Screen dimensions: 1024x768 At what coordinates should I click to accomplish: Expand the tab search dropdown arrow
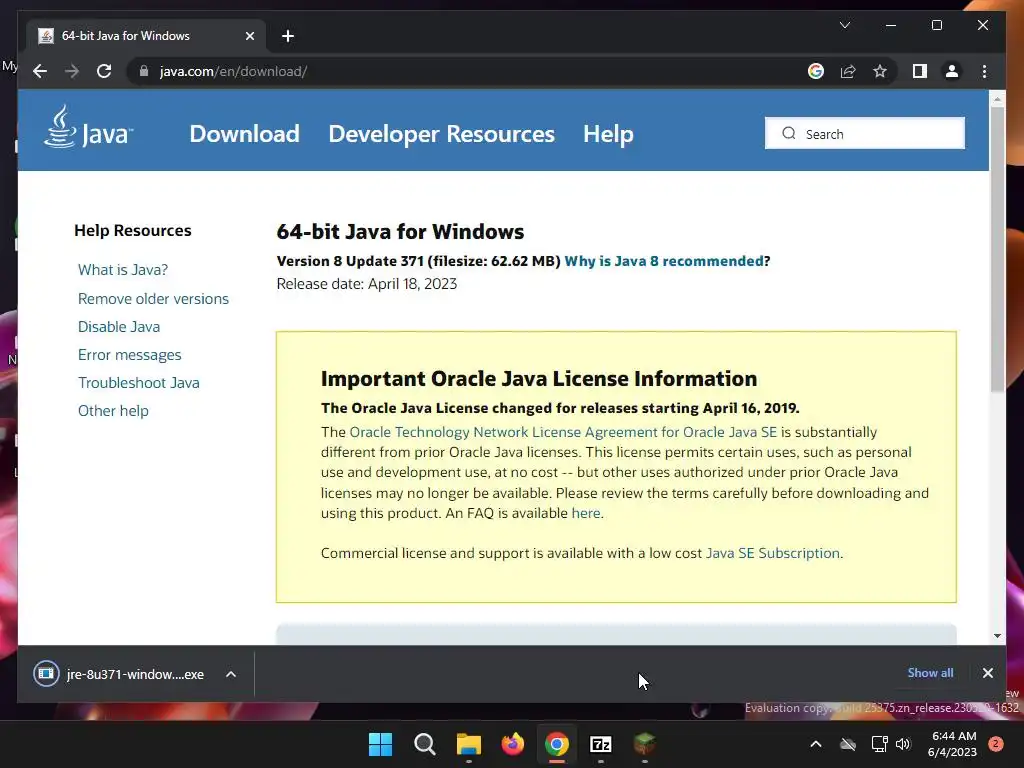tap(844, 25)
